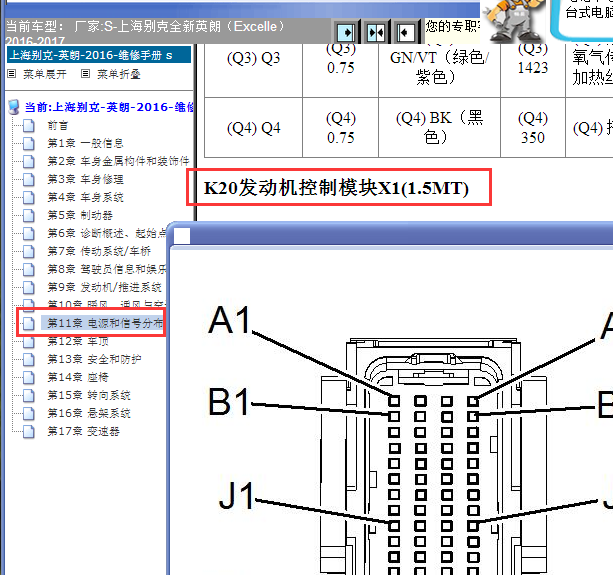
Task: Click the computer icon beside 当前:上海别克-英朗
Action: [14, 107]
